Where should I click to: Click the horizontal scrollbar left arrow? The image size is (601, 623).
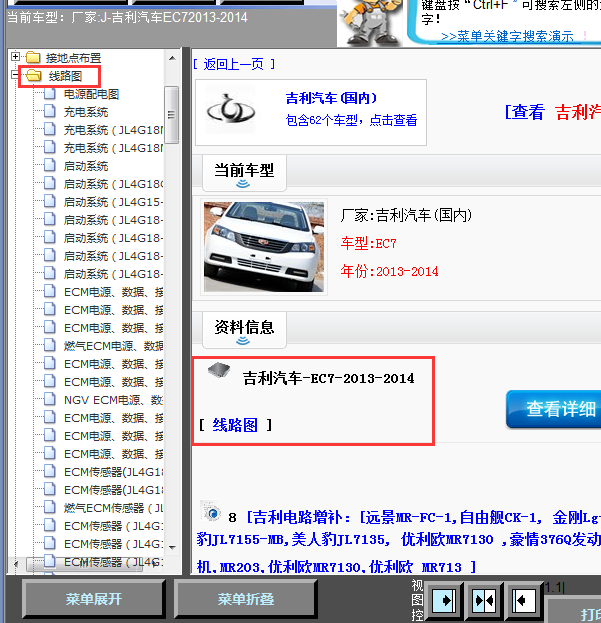16,563
